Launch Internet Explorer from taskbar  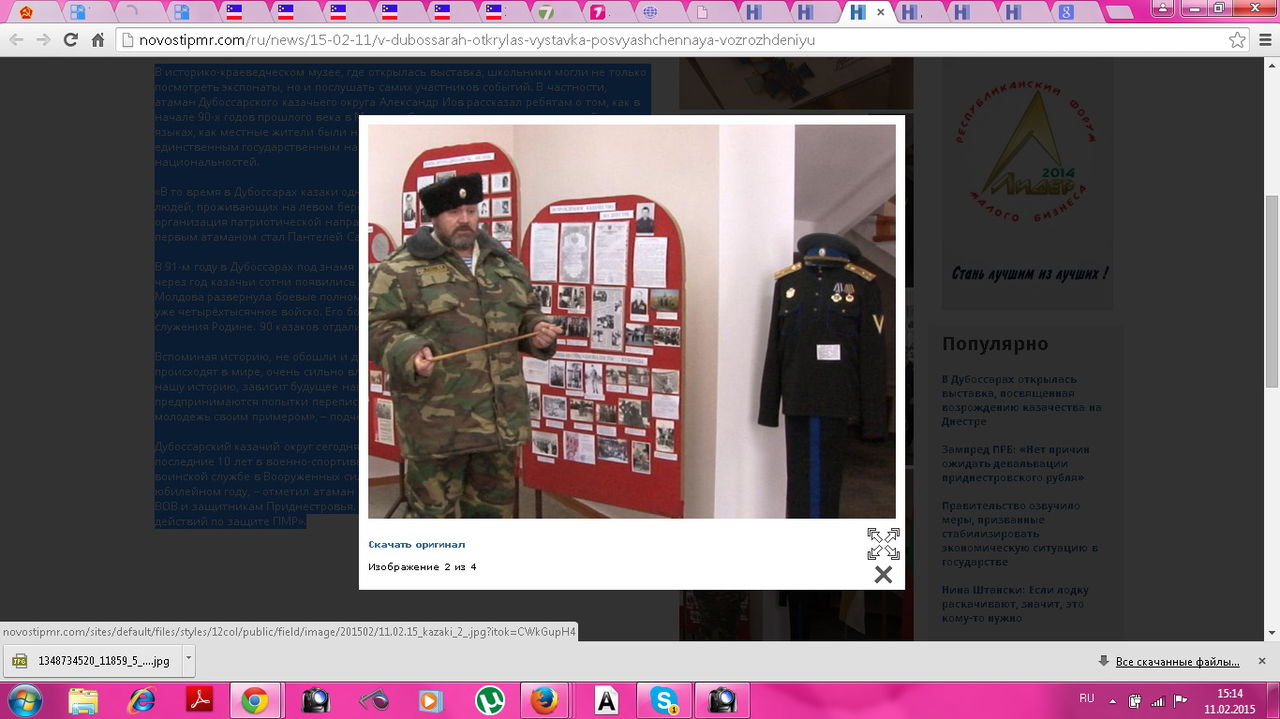[x=142, y=700]
